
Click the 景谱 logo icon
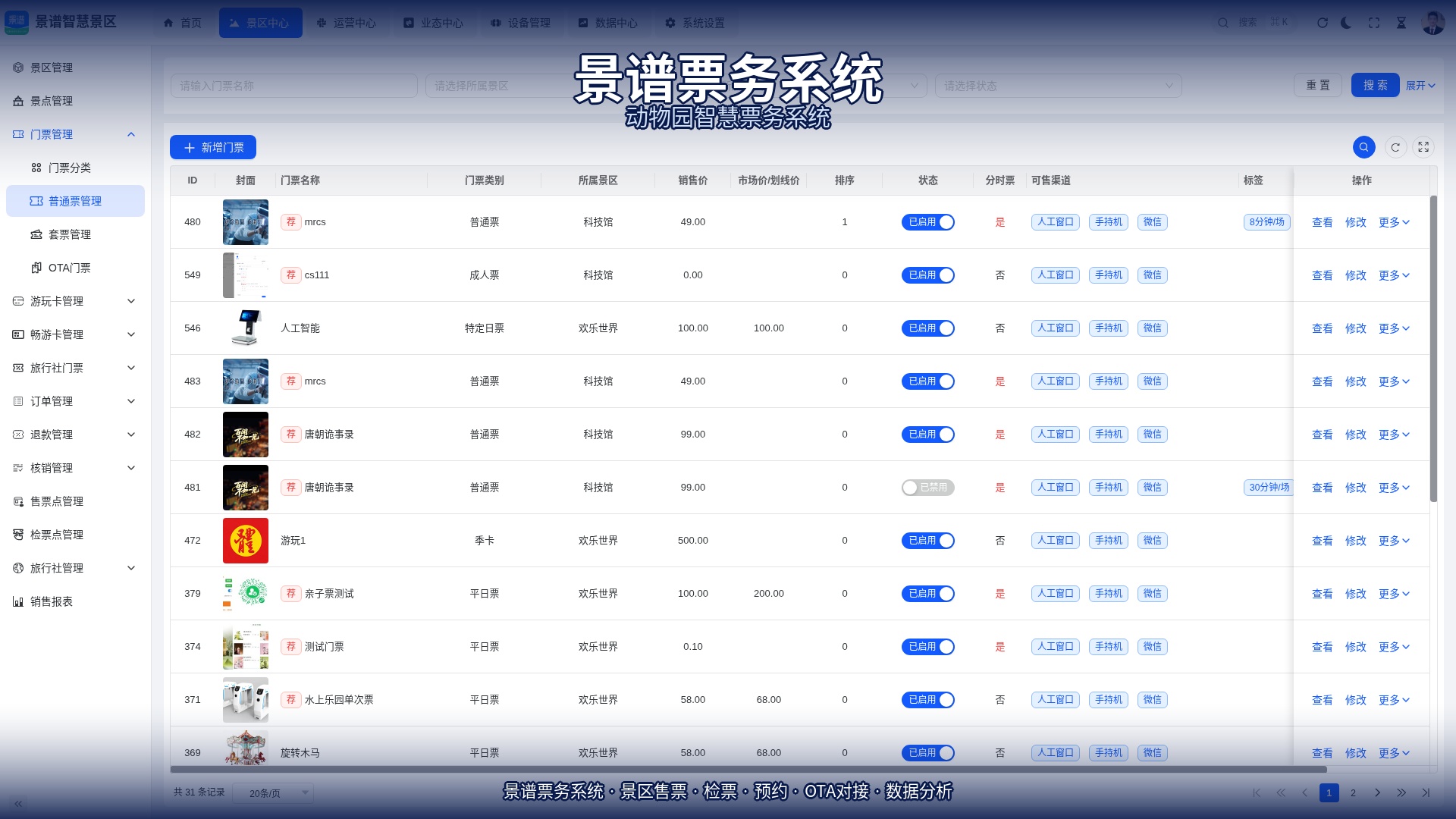click(x=17, y=22)
